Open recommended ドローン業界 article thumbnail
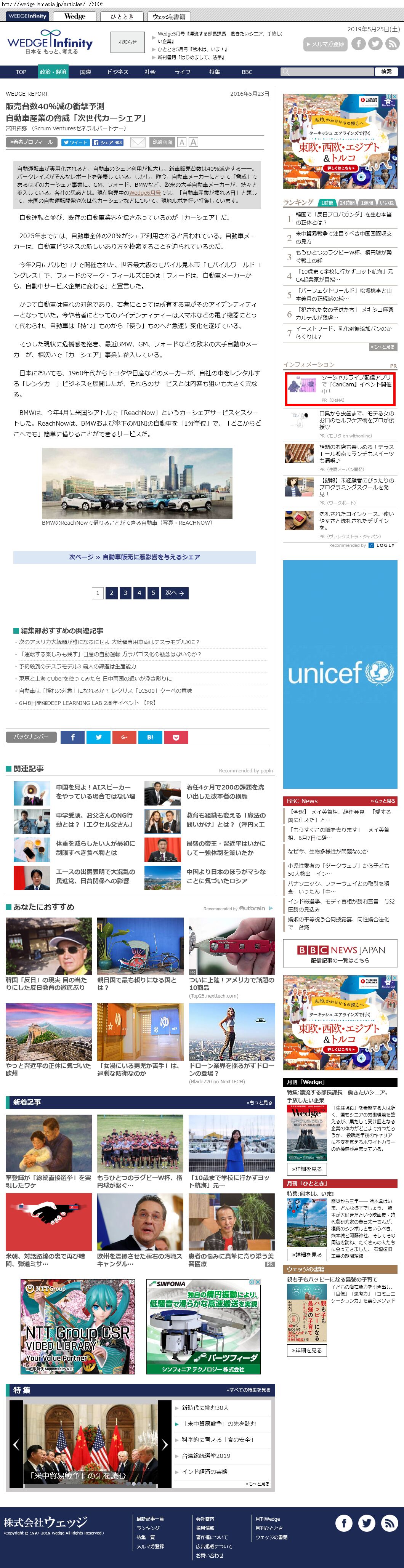Screen dimensions: 404x1568 coord(231,1032)
